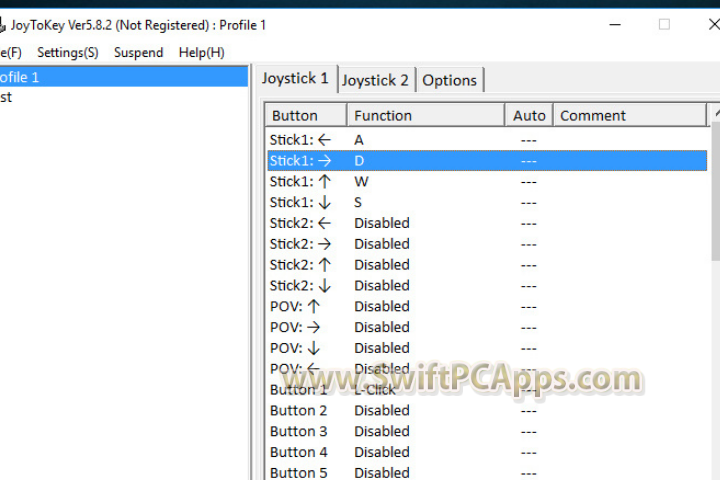The image size is (720, 480).
Task: Select the POV right arrow row
Action: pyautogui.click(x=487, y=327)
